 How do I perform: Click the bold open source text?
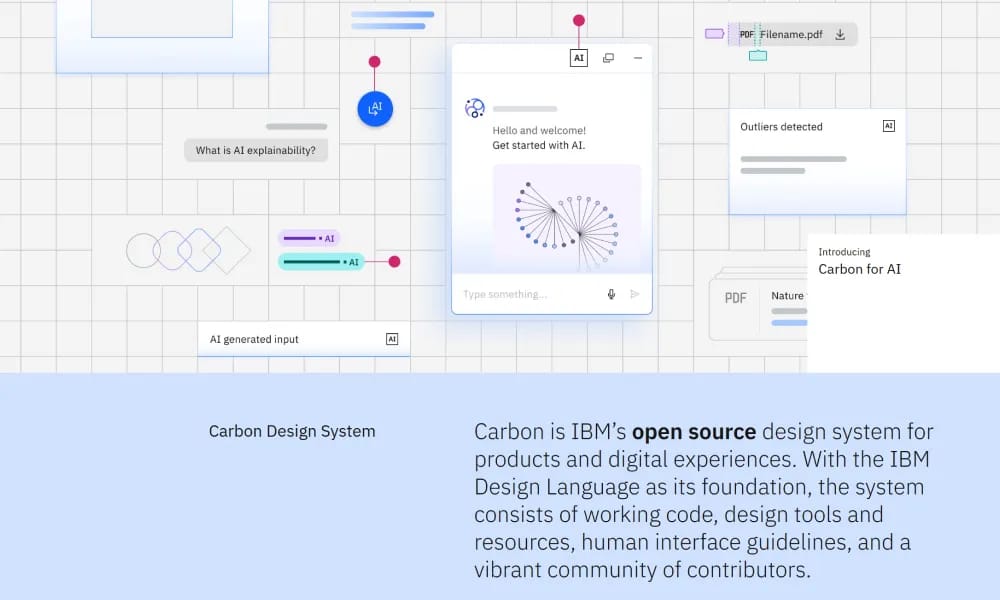pos(694,432)
